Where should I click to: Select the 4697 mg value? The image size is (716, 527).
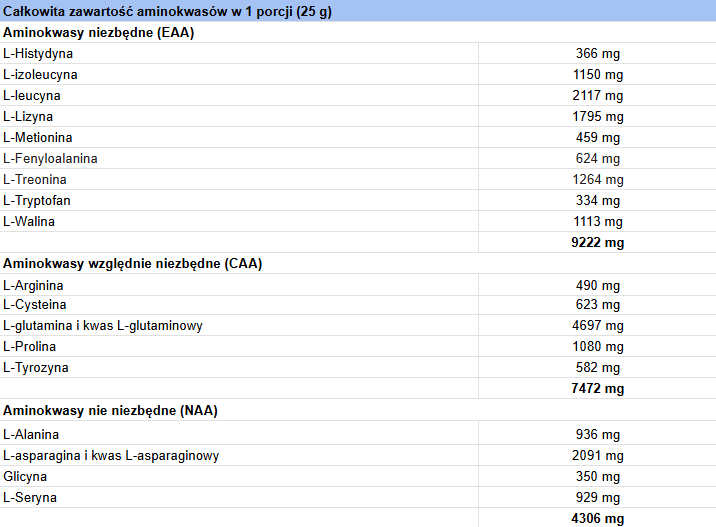(x=598, y=326)
